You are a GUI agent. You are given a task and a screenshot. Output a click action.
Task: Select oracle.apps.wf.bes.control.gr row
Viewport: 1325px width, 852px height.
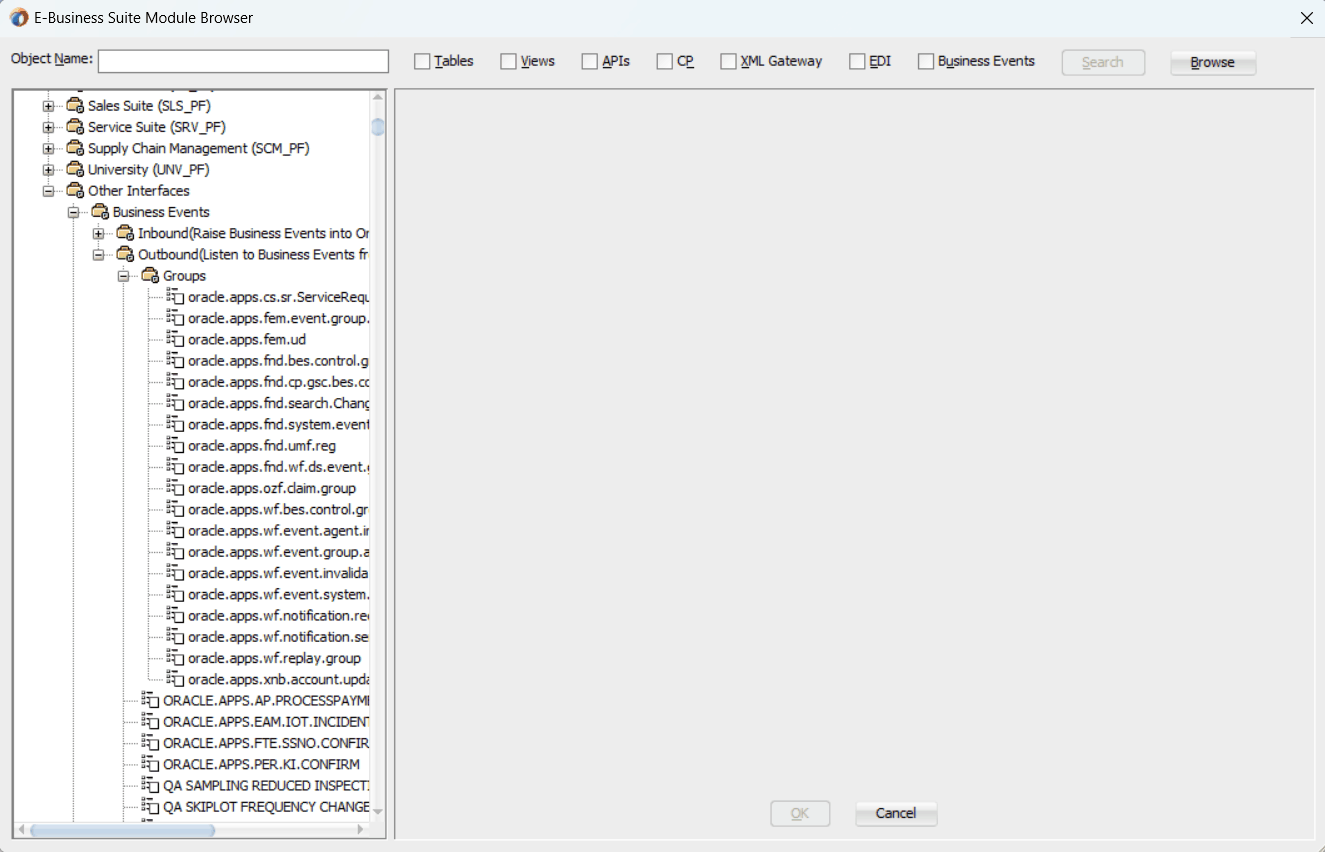click(x=268, y=509)
